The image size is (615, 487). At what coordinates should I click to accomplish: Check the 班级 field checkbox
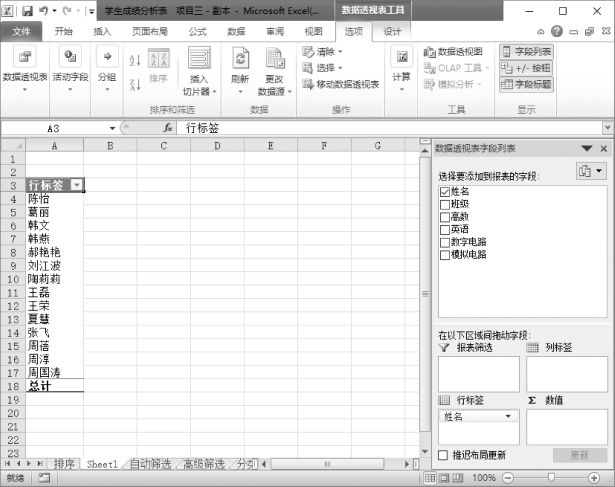[444, 205]
